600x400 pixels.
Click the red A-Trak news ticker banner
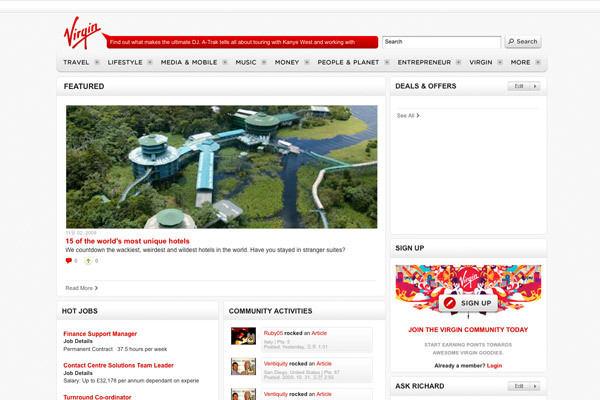click(242, 42)
